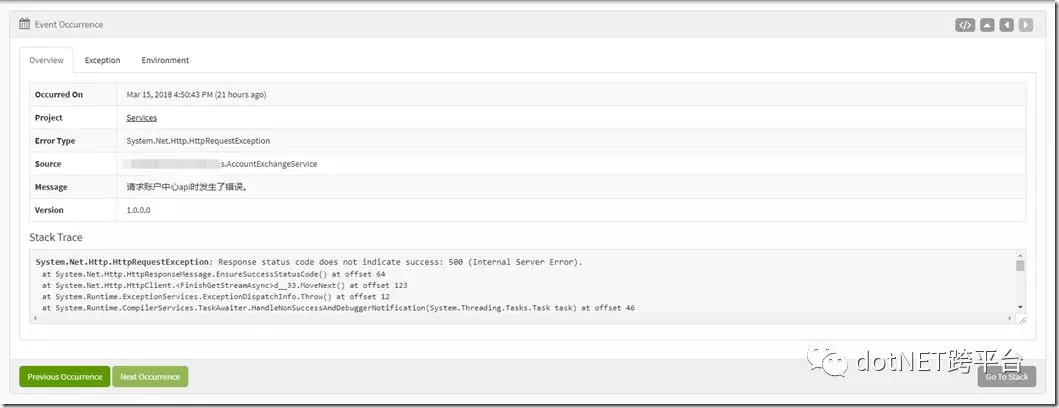The width and height of the screenshot is (1059, 408).
Task: Click the stack trace horizontal scroll-left arrow
Action: click(34, 317)
